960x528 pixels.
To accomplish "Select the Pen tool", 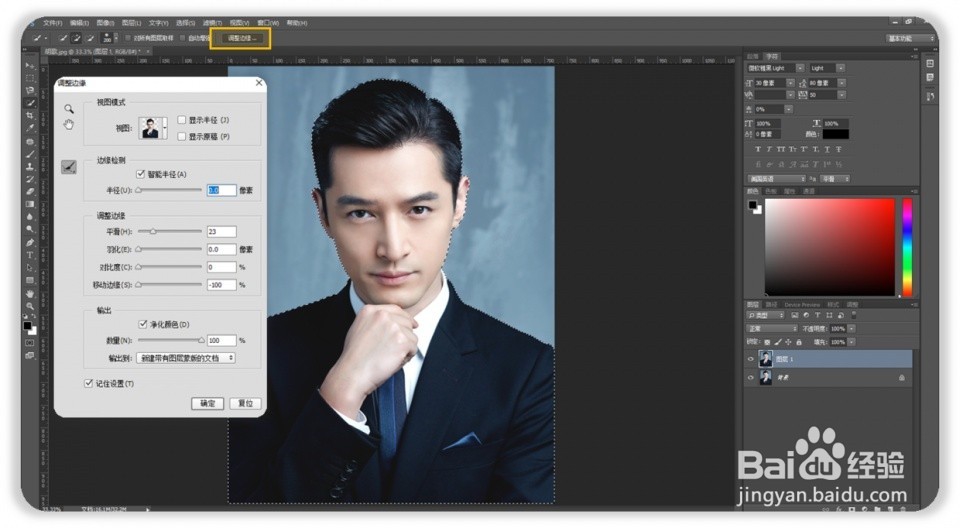I will [29, 243].
